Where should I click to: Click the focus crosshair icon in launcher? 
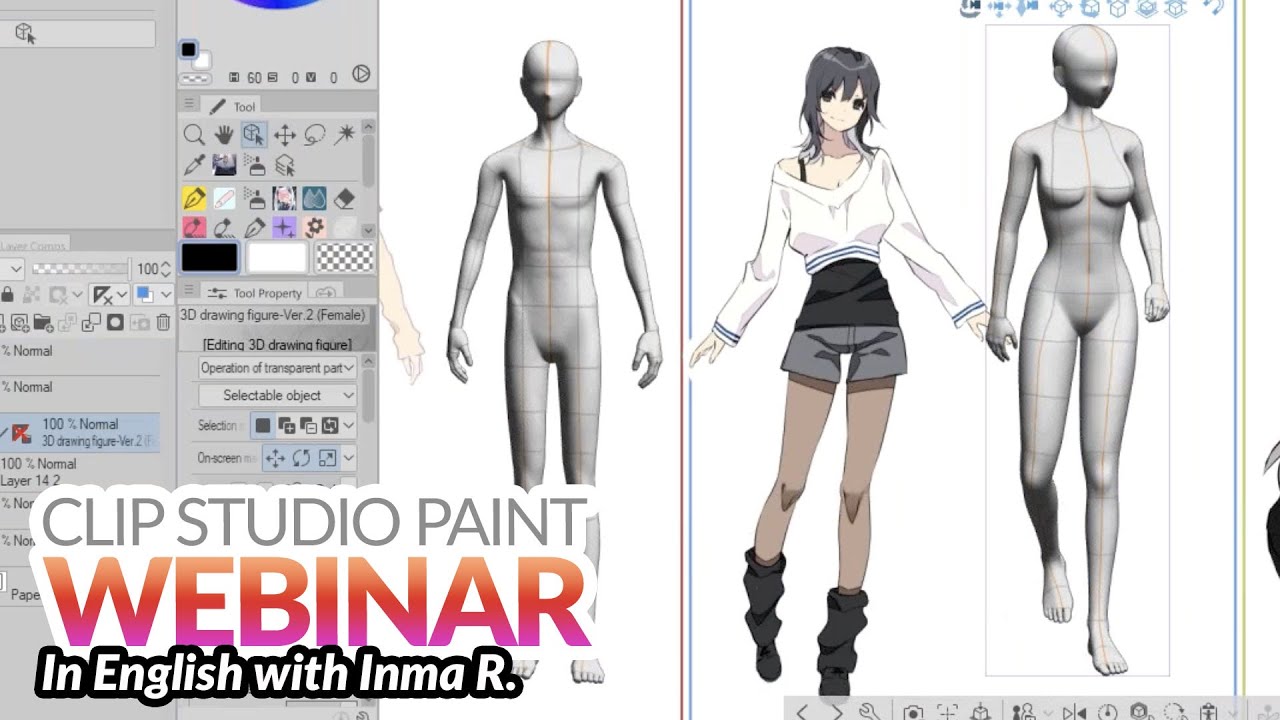(947, 712)
